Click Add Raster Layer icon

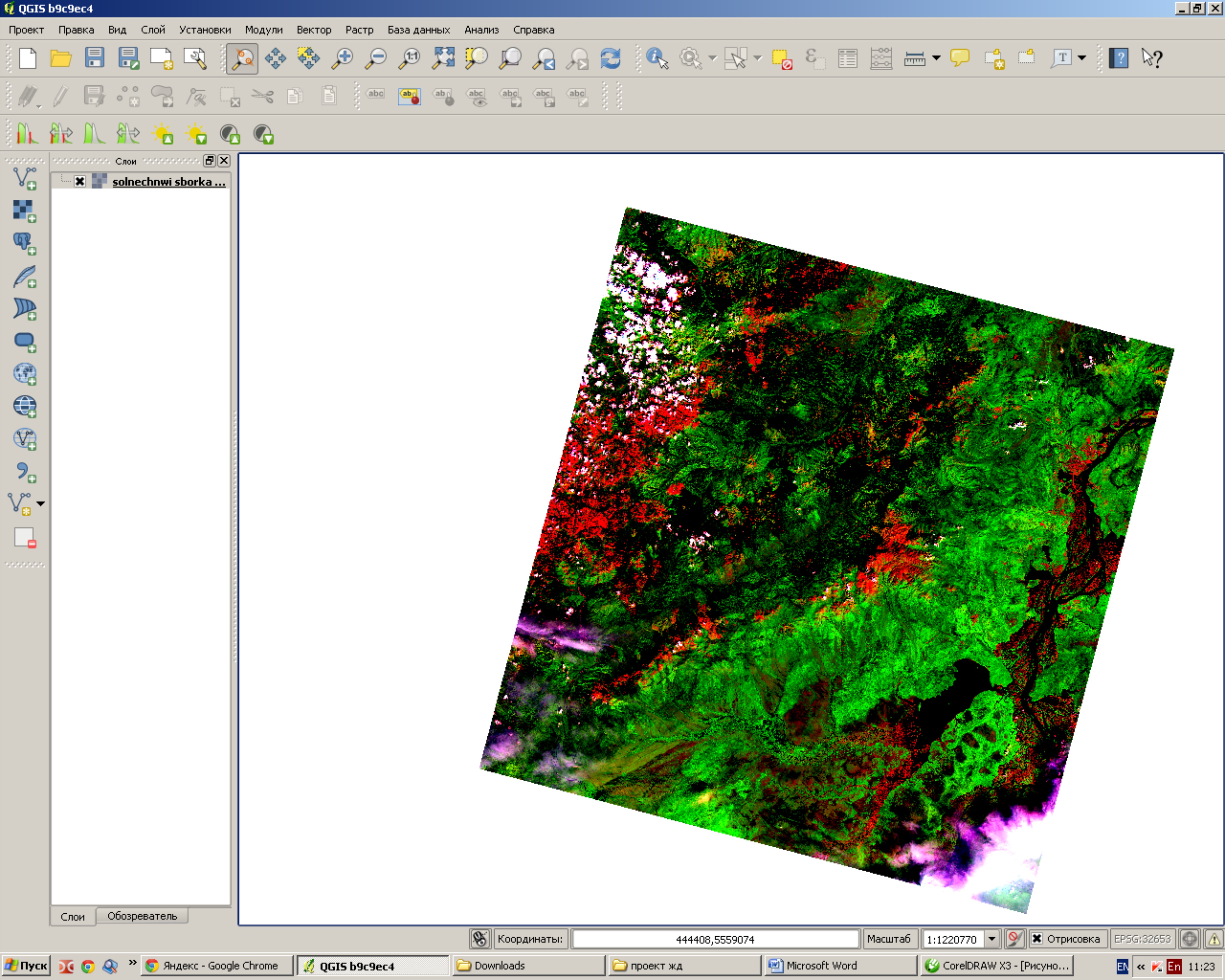[24, 211]
